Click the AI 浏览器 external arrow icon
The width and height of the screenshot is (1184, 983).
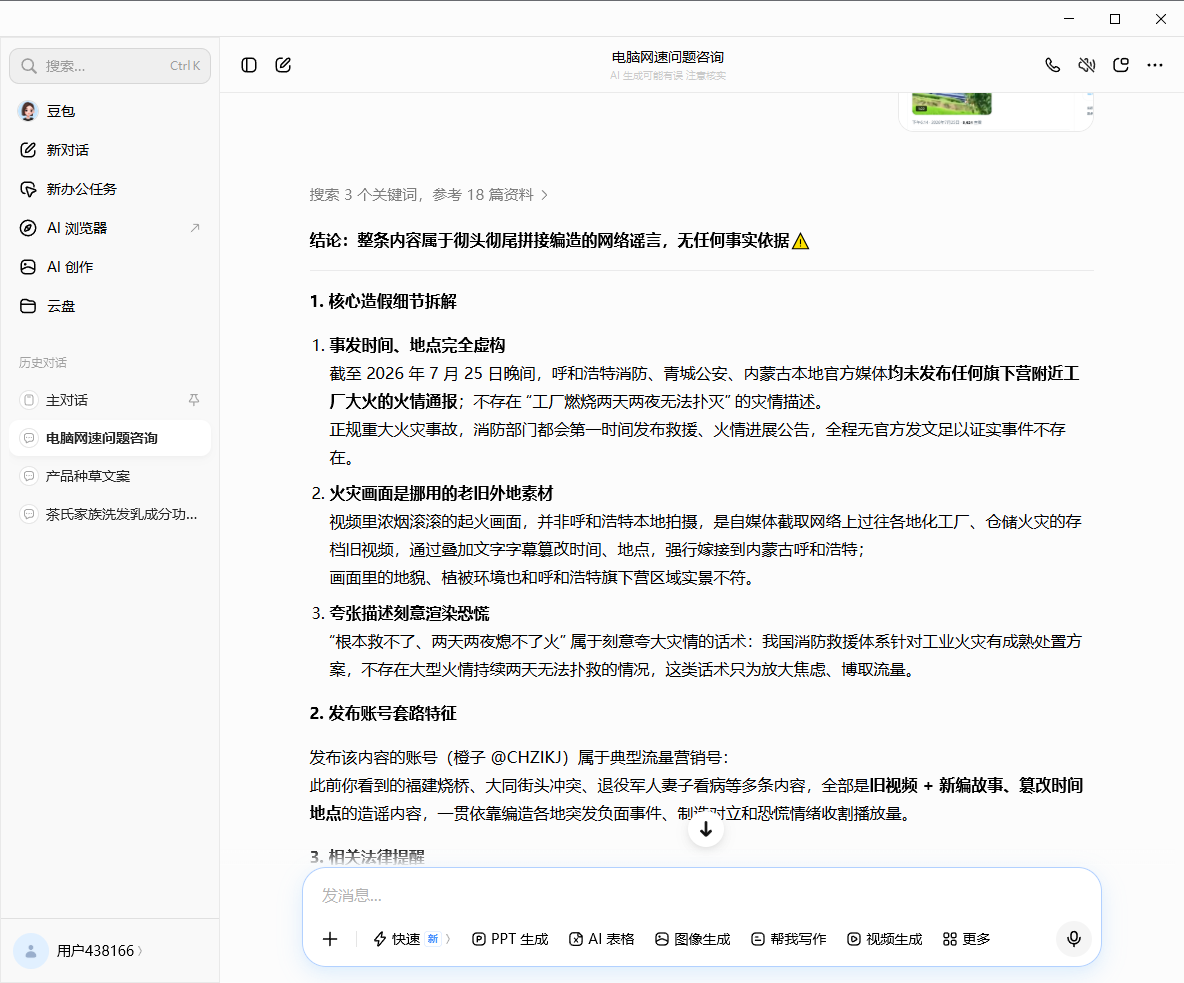[x=195, y=227]
